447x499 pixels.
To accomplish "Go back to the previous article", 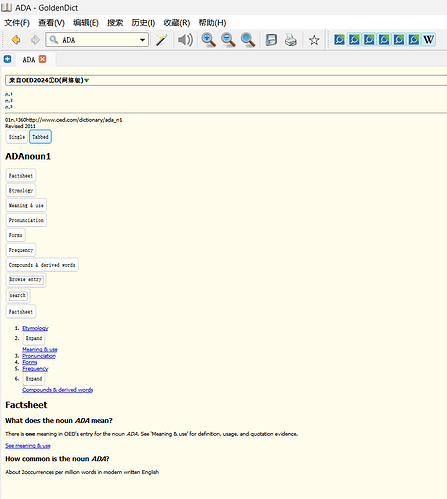I will (x=15, y=40).
